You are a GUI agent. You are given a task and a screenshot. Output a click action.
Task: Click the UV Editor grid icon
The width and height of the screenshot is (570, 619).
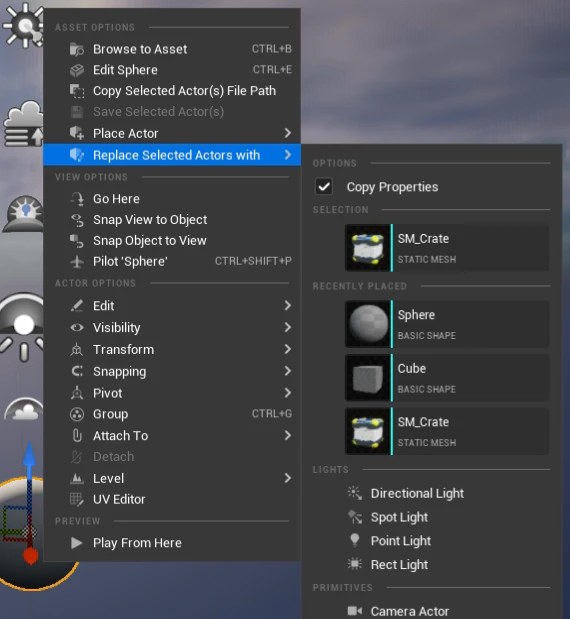(77, 499)
